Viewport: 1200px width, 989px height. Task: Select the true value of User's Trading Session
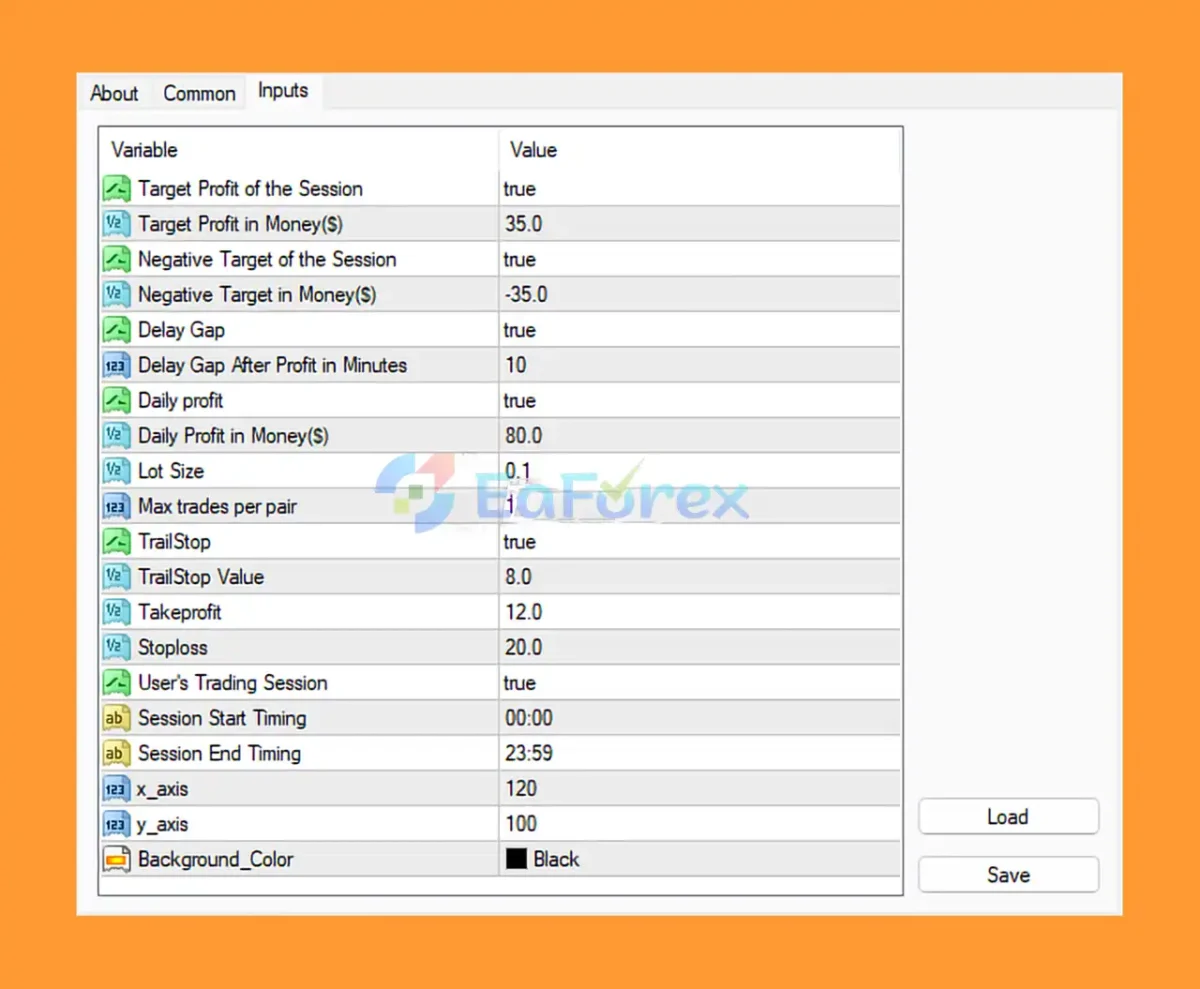[x=520, y=683]
